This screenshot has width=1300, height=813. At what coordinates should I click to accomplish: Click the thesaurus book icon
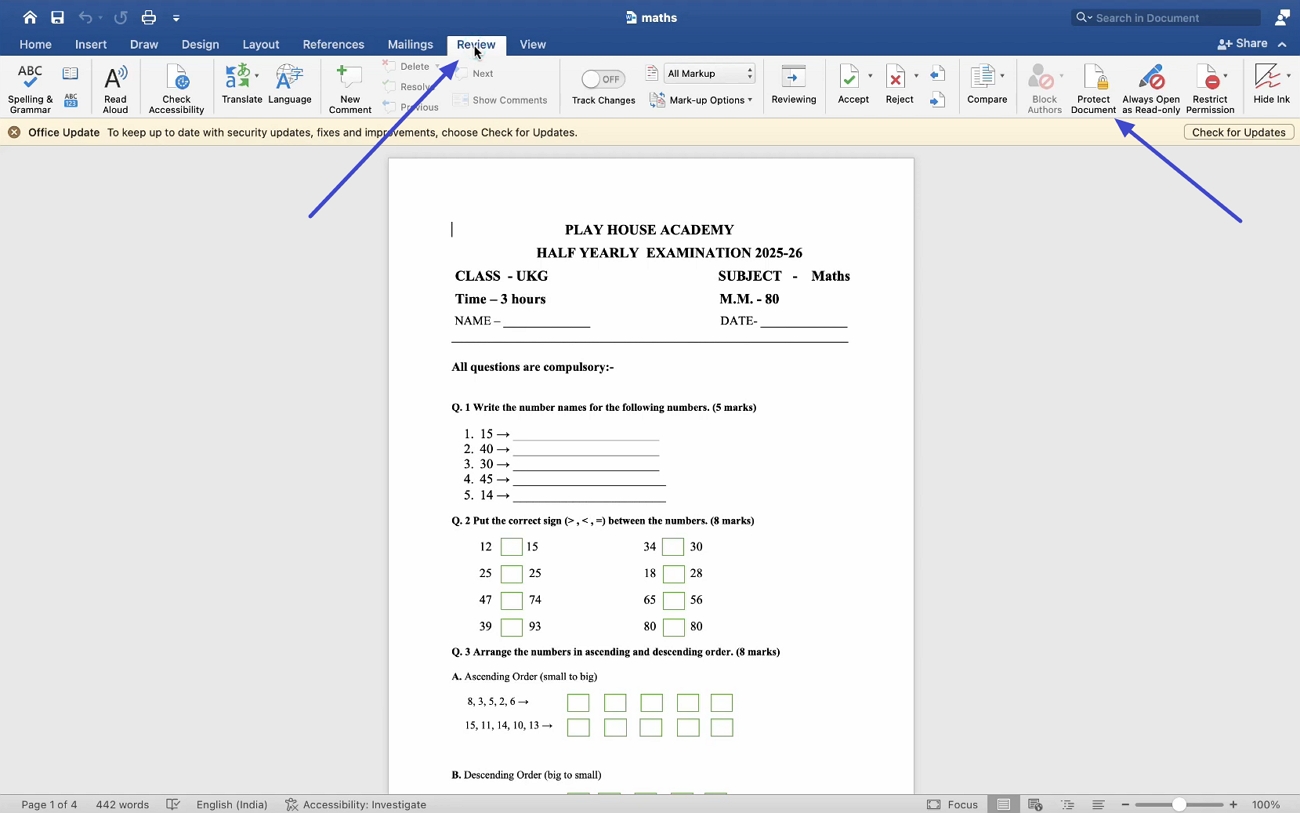(x=70, y=74)
